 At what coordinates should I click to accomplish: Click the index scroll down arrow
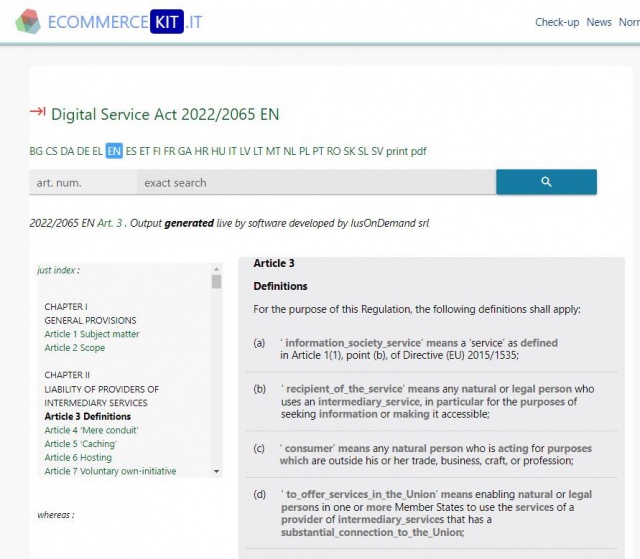tap(216, 471)
